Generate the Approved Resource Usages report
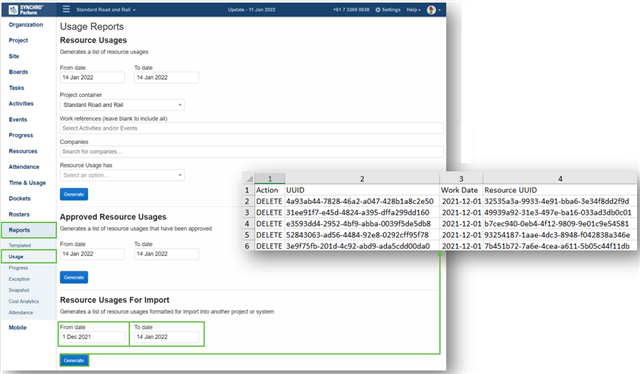The width and height of the screenshot is (640, 374). point(74,277)
